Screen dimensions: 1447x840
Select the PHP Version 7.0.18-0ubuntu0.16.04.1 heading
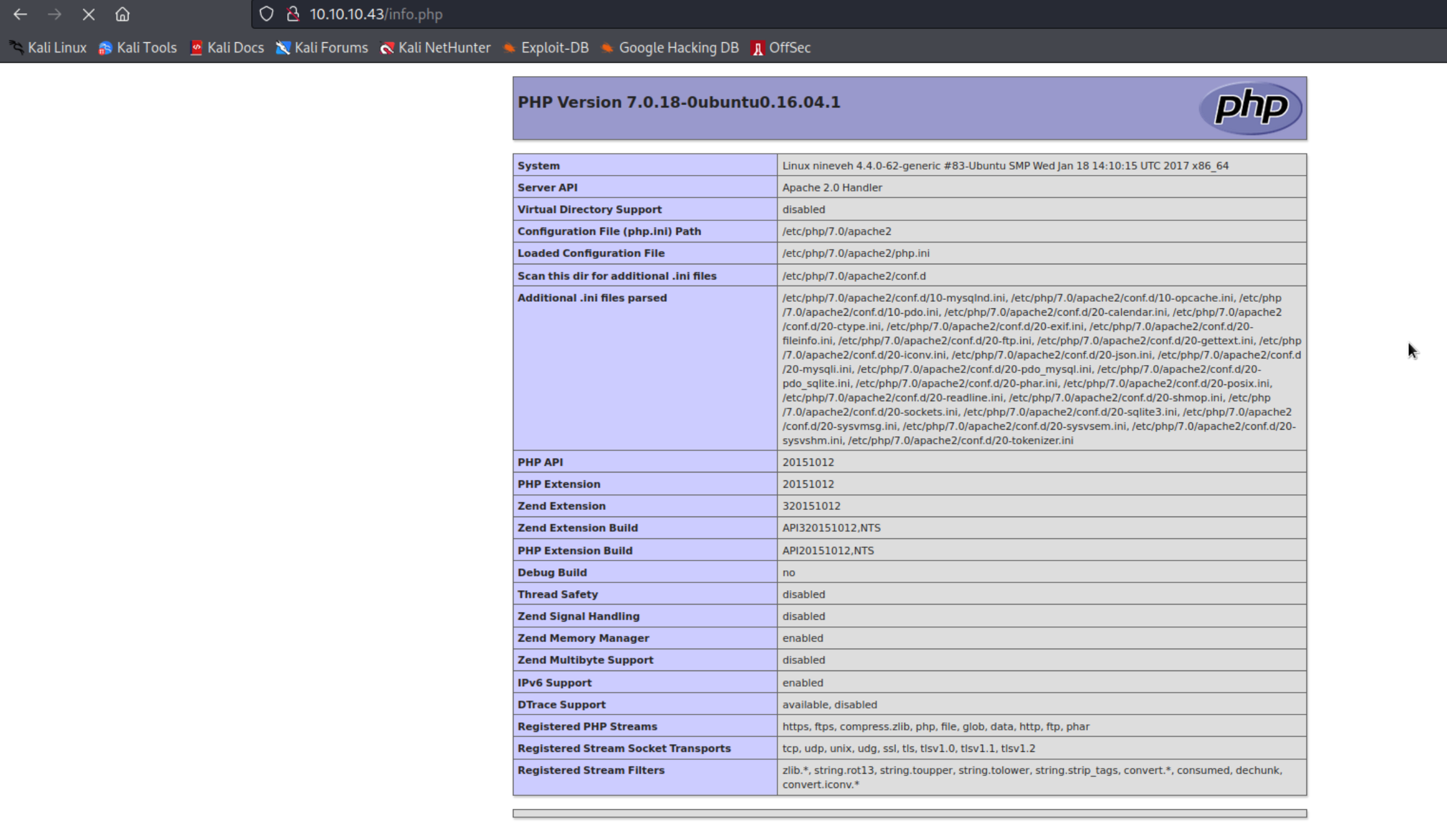pos(679,102)
